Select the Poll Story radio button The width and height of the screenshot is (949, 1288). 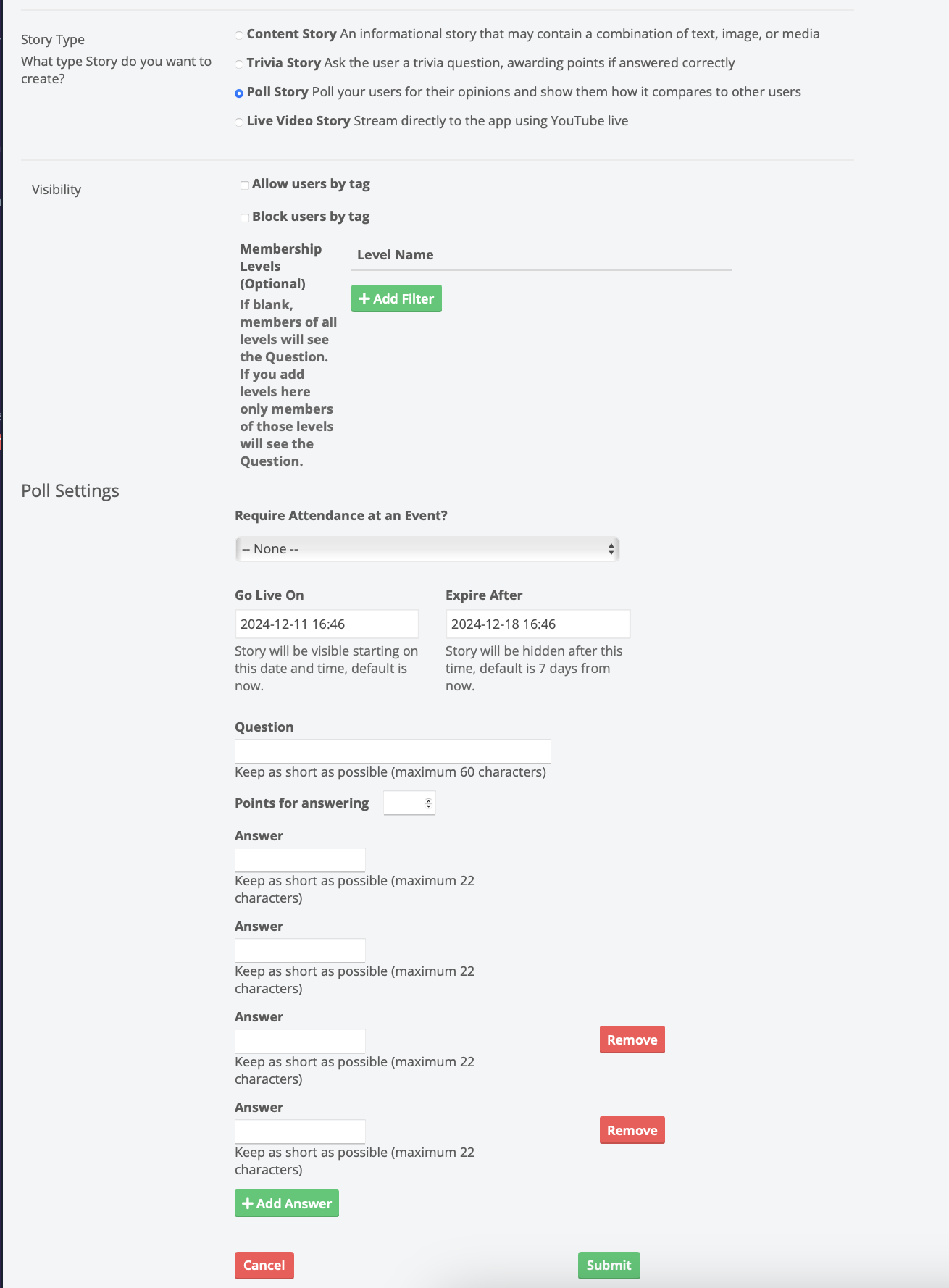point(239,93)
